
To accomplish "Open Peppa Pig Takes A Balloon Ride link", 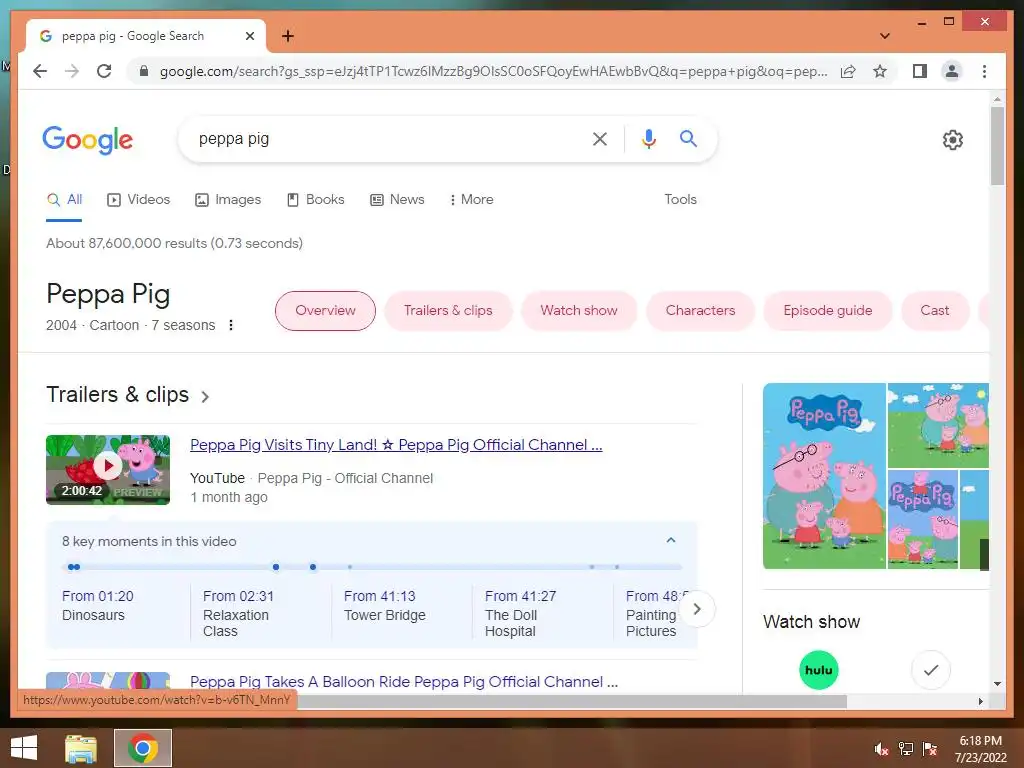I will click(404, 682).
